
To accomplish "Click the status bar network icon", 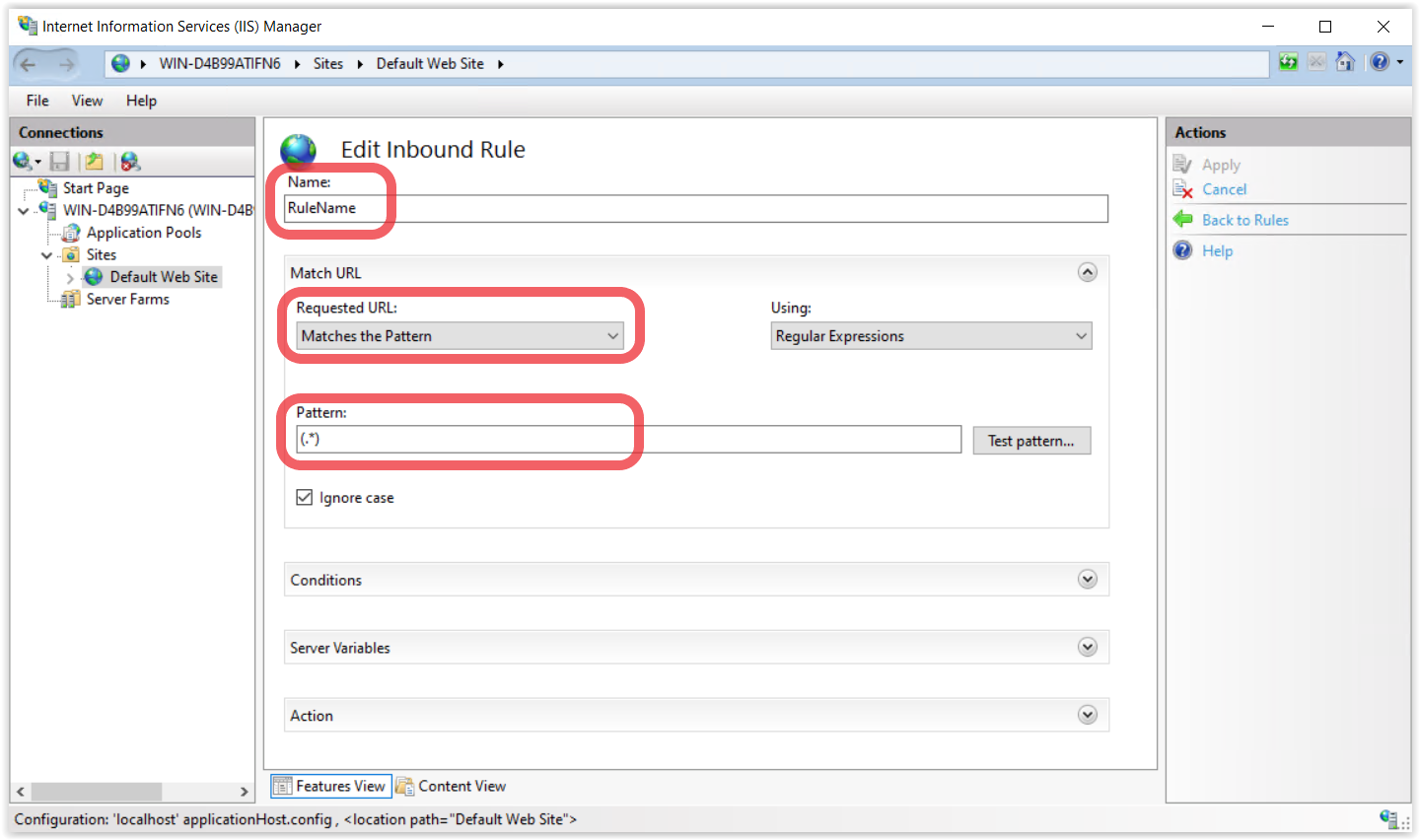I will (1389, 818).
